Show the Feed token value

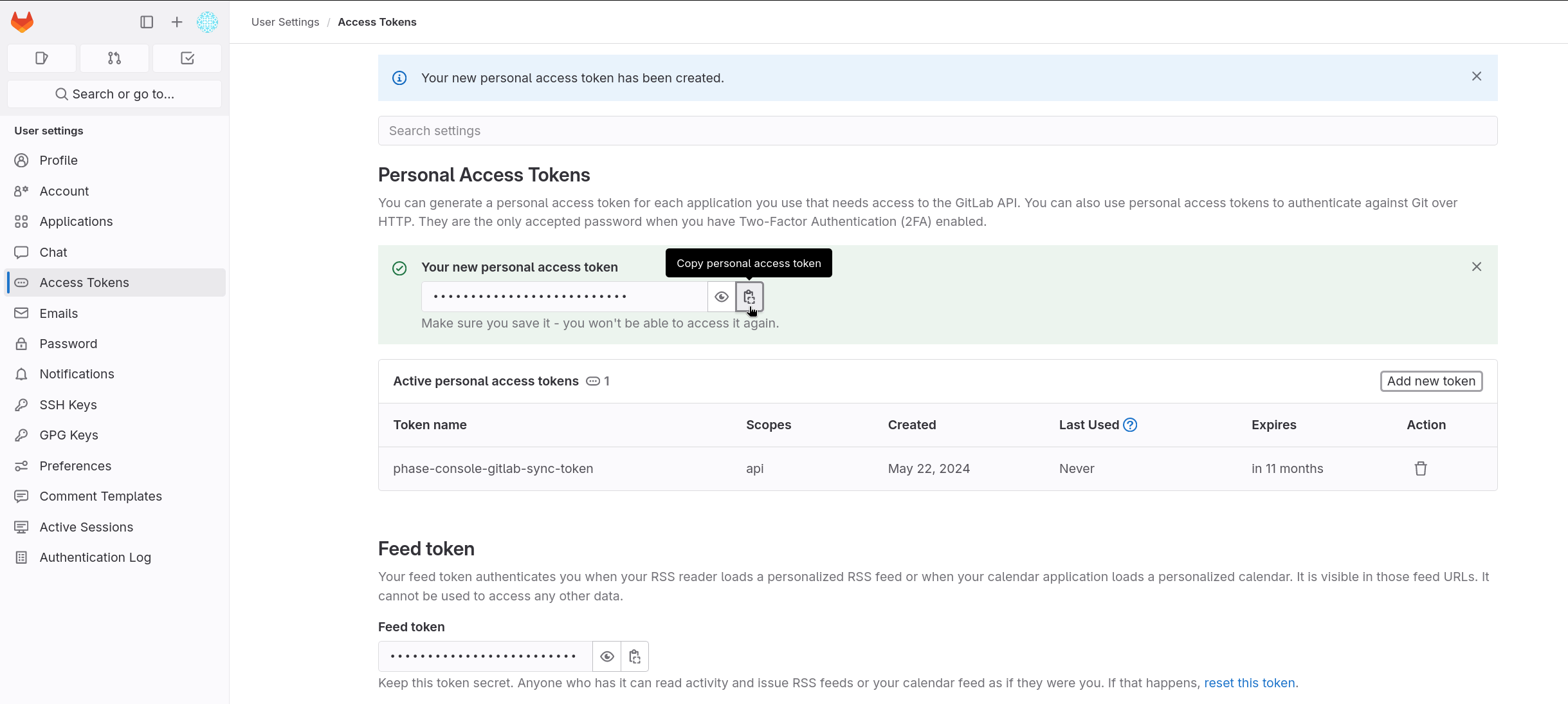(x=606, y=656)
